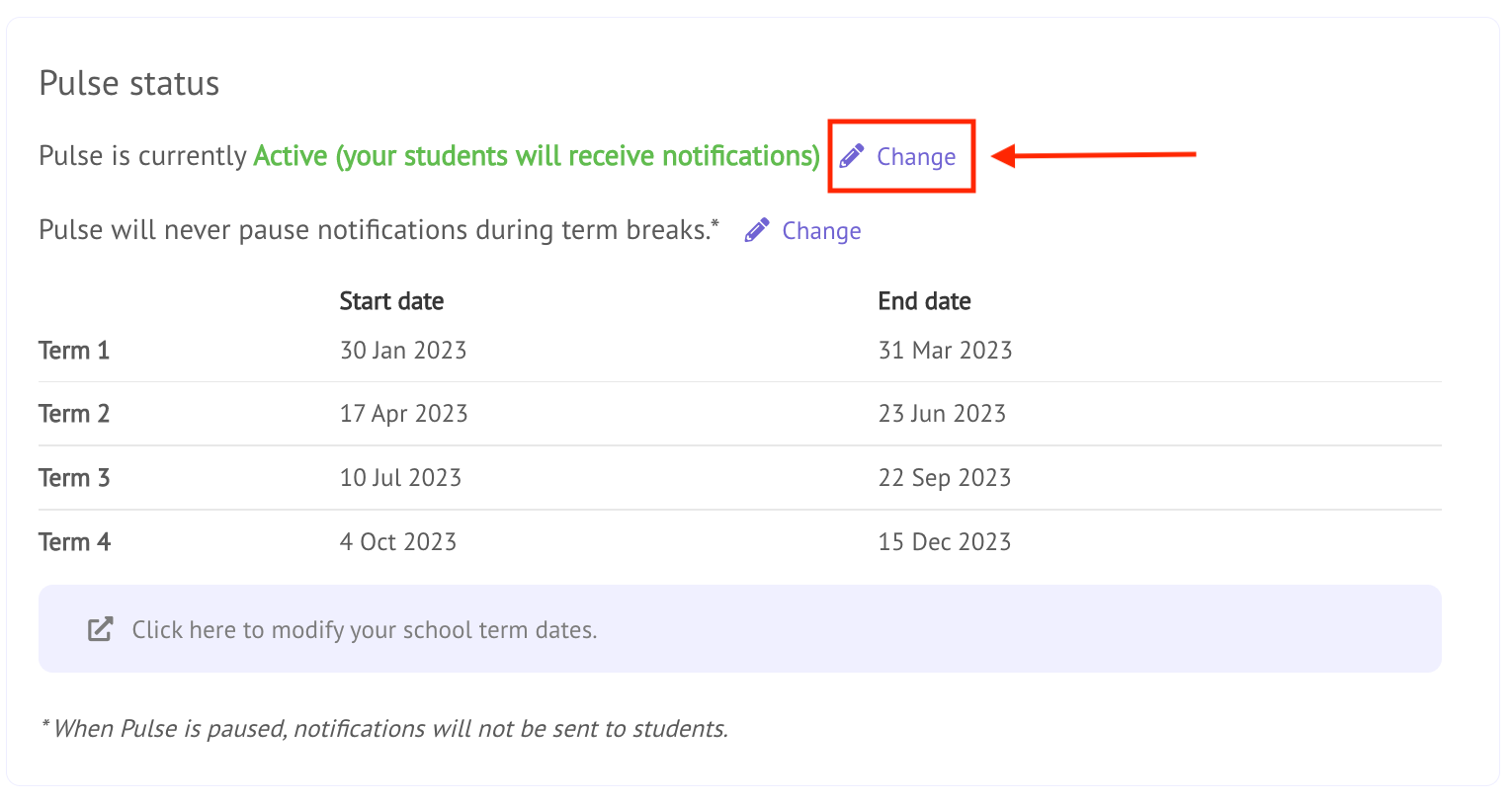1512x802 pixels.
Task: Click the Start date column header
Action: point(391,301)
